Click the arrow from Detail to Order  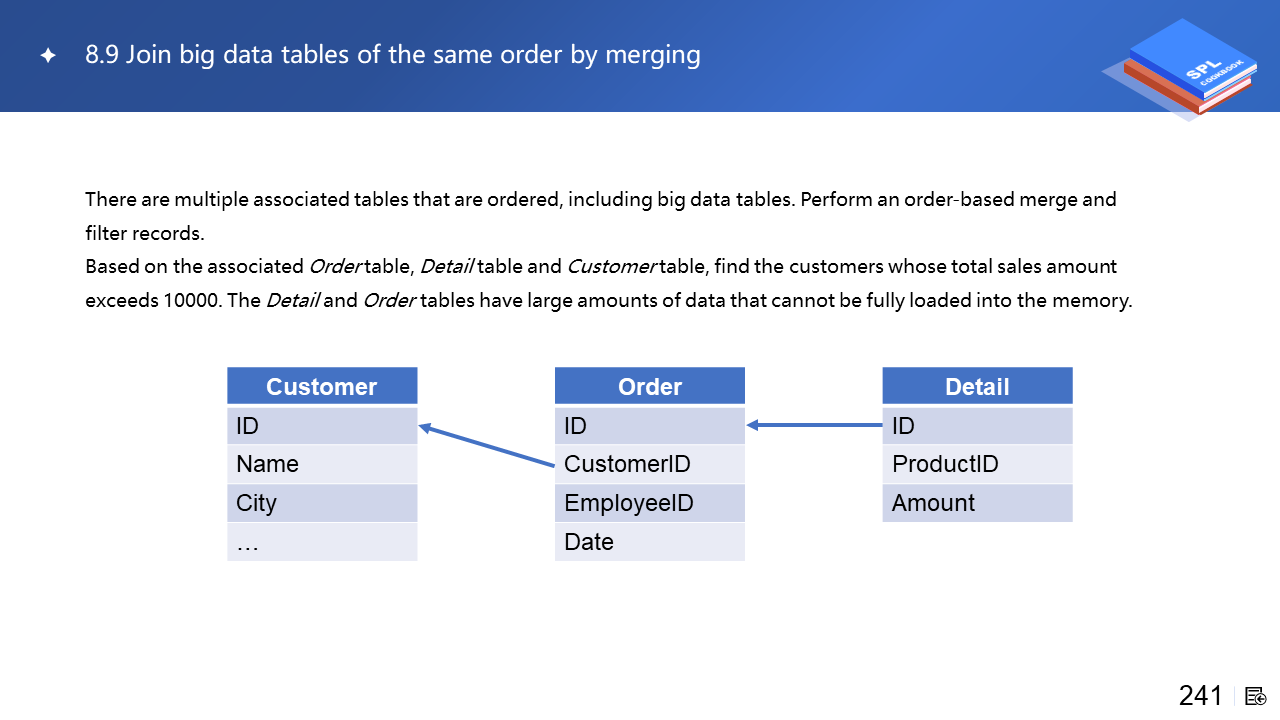tap(814, 425)
